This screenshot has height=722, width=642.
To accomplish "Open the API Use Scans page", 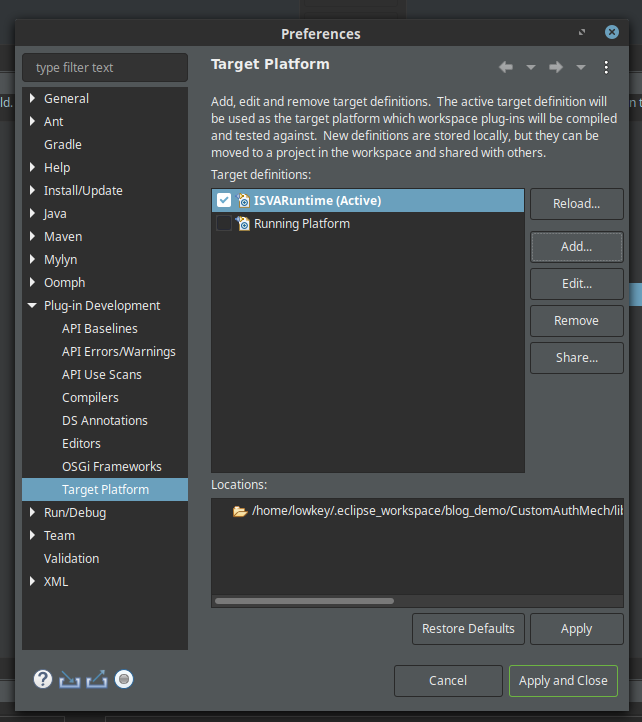I will (102, 375).
